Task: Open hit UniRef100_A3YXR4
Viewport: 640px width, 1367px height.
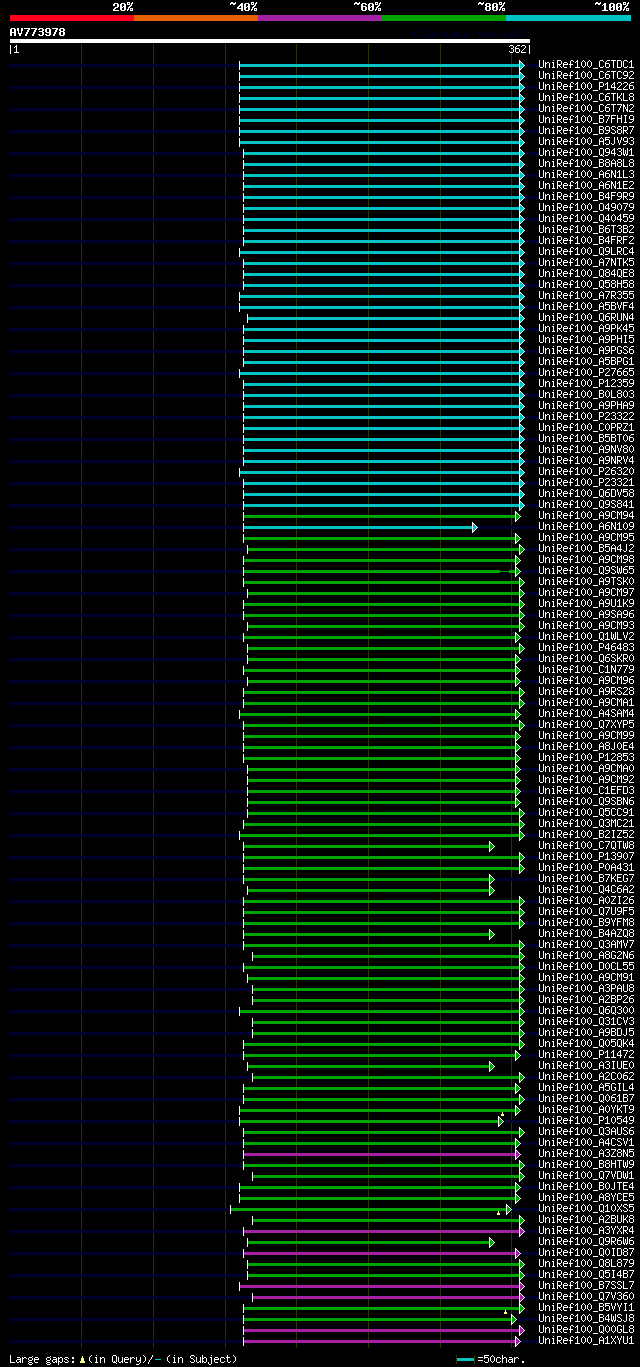Action: click(586, 1231)
